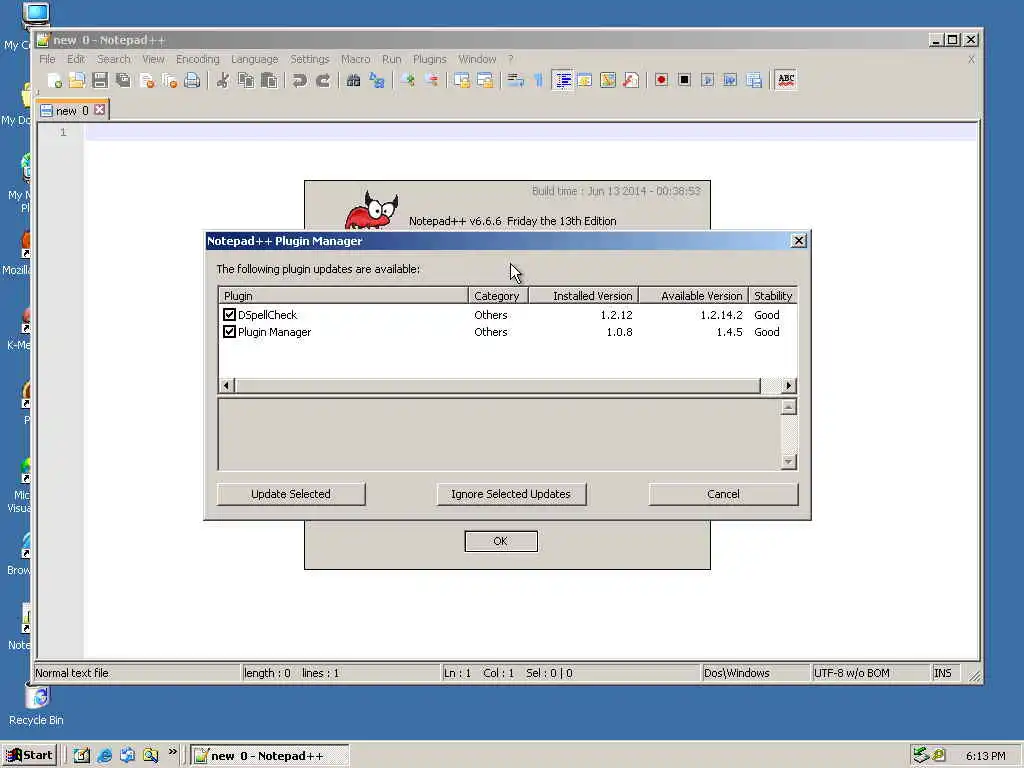Screen dimensions: 1024x768
Task: Click the Redo arrow icon
Action: point(323,80)
